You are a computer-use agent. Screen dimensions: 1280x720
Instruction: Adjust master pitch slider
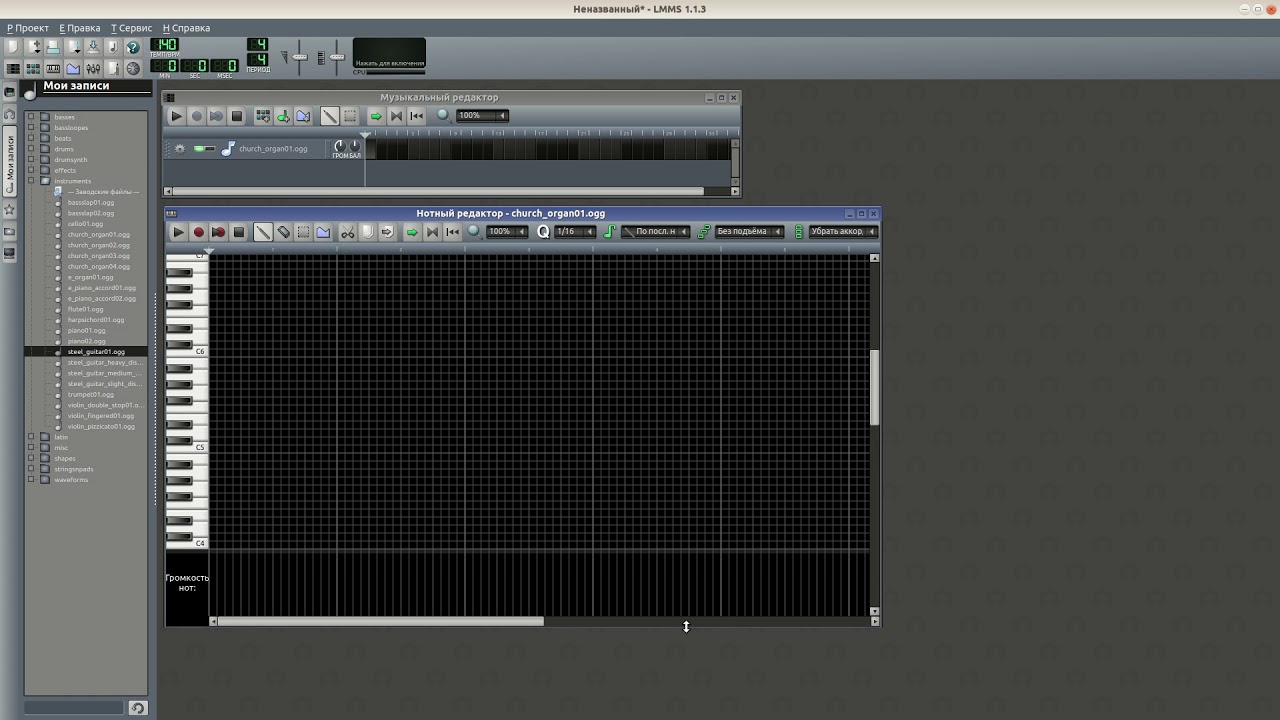[x=337, y=57]
